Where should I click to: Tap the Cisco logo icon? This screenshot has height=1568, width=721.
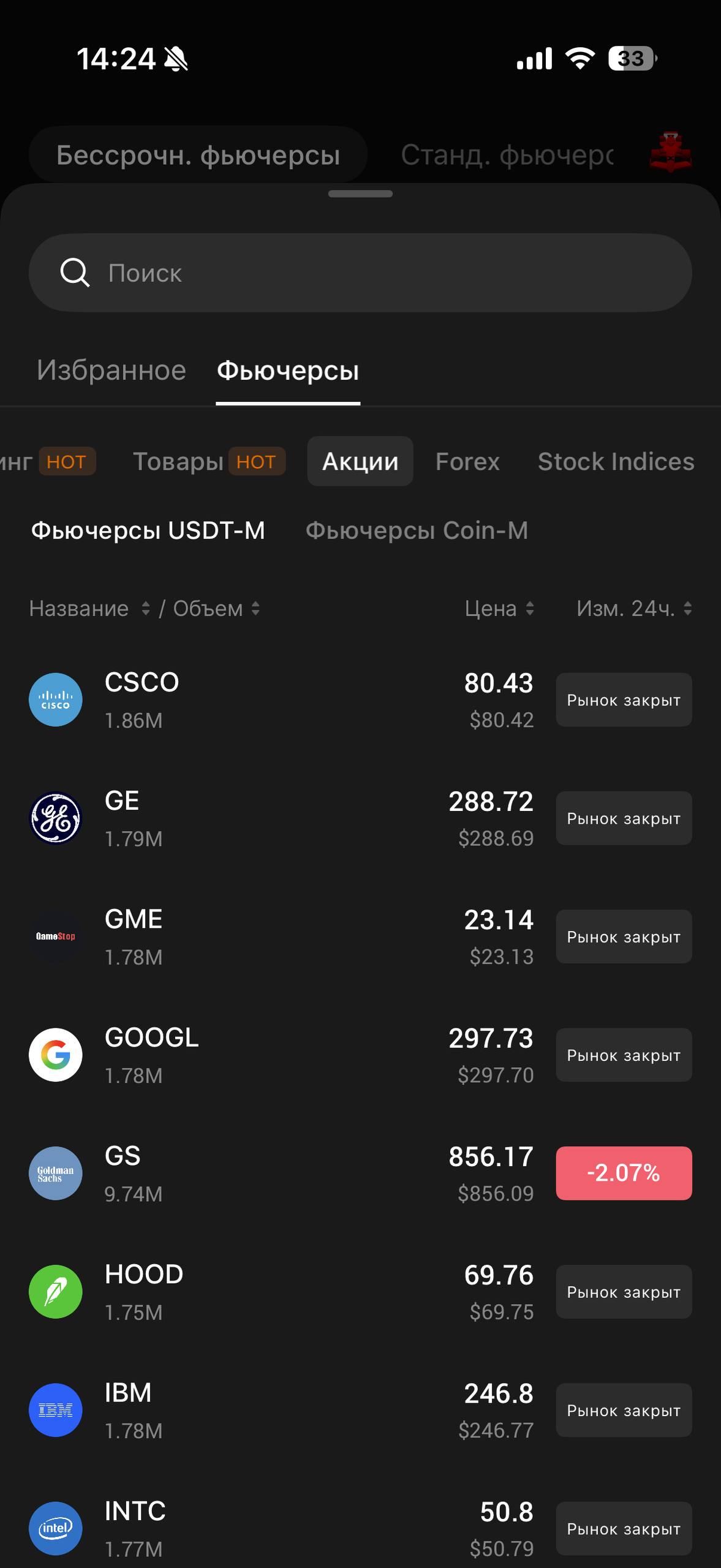click(56, 699)
